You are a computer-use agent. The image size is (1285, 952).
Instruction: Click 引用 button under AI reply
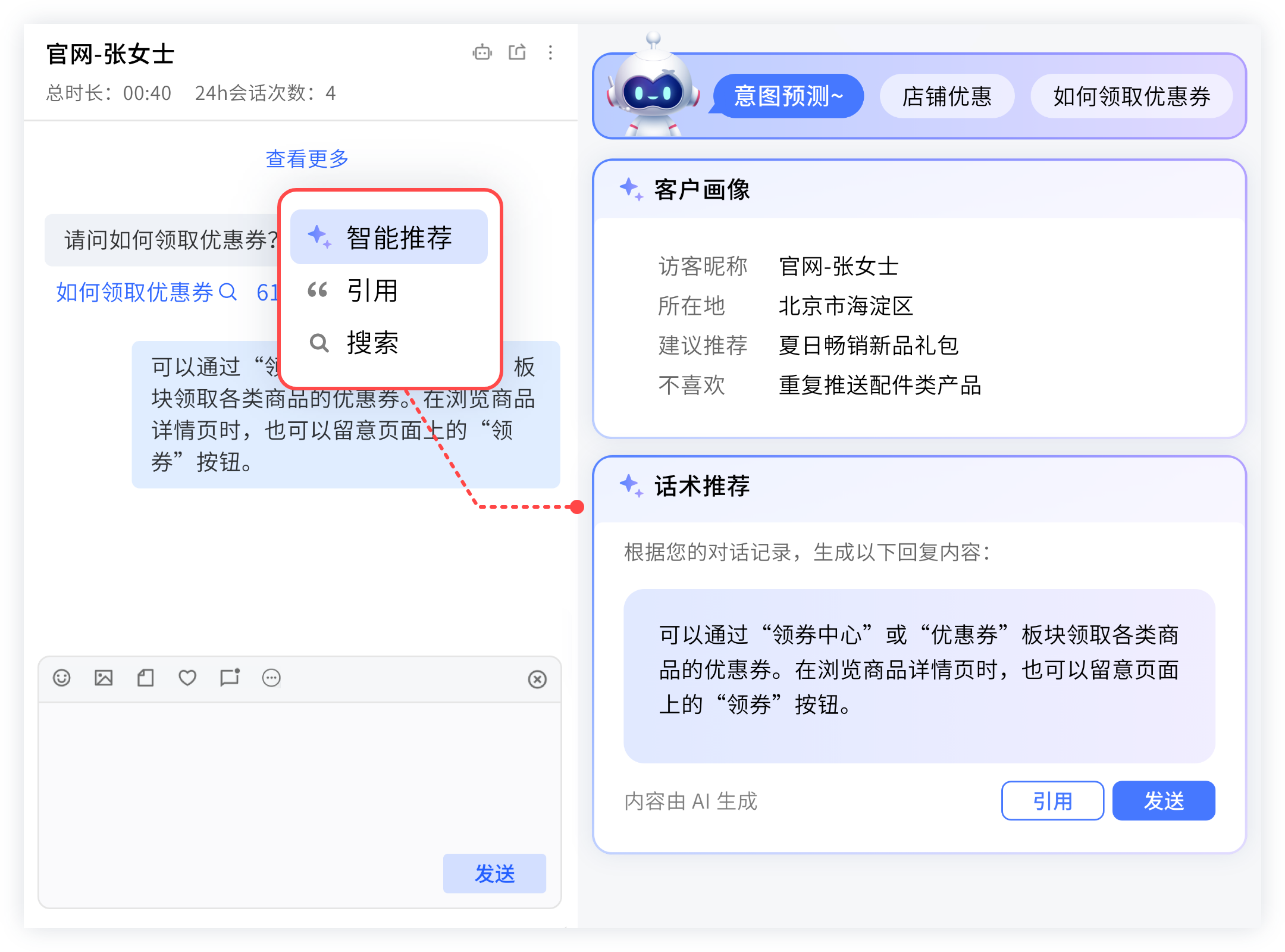tap(1052, 801)
